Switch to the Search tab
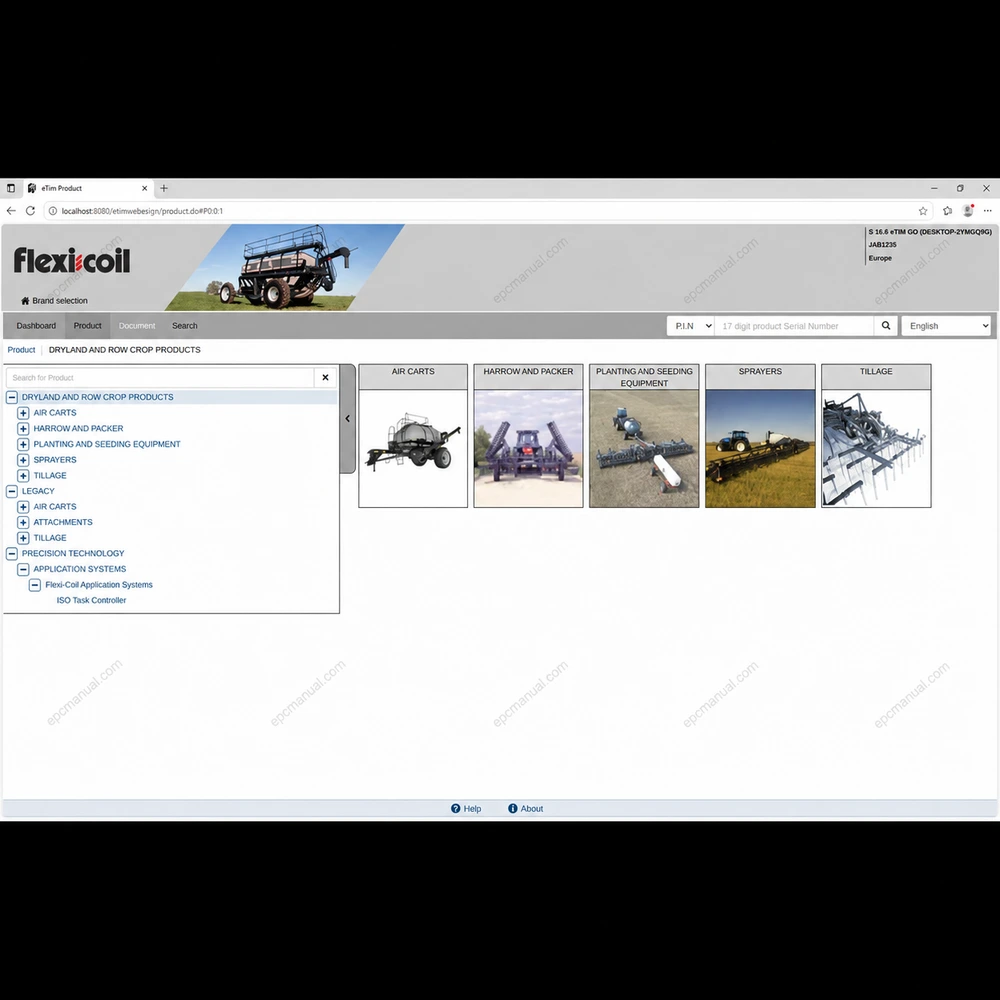This screenshot has width=1000, height=1000. tap(185, 325)
